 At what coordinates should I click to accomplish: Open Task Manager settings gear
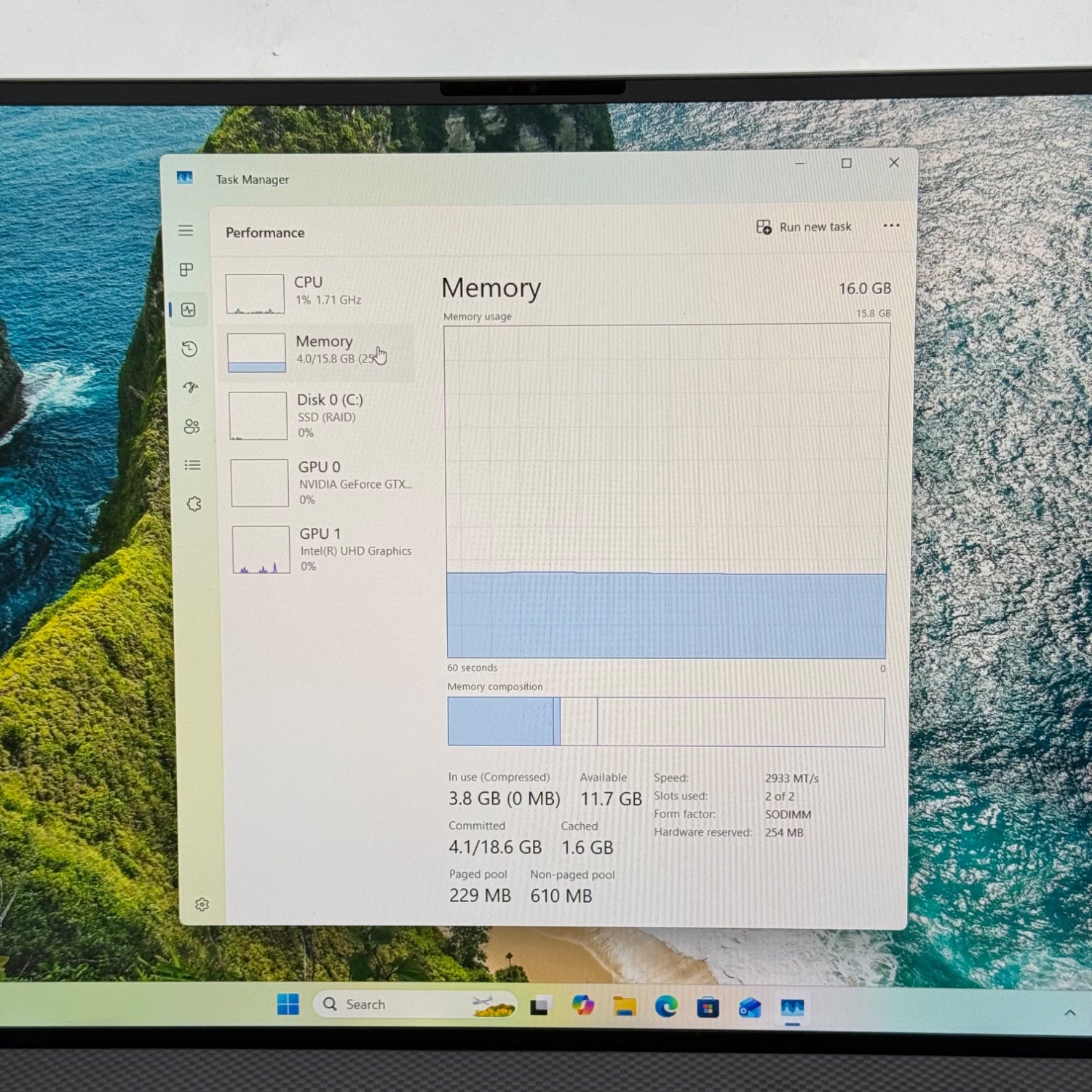[202, 904]
